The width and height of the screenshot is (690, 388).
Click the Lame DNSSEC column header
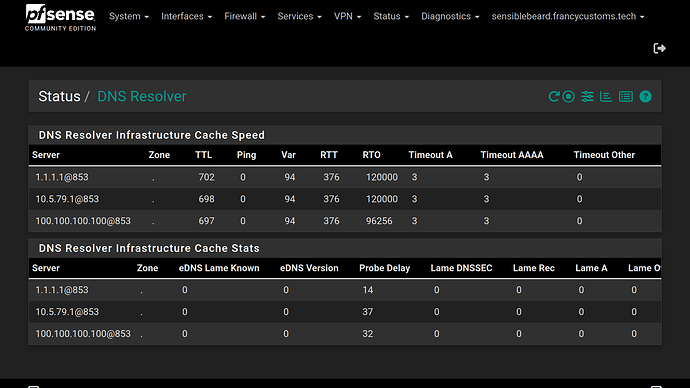click(x=461, y=268)
